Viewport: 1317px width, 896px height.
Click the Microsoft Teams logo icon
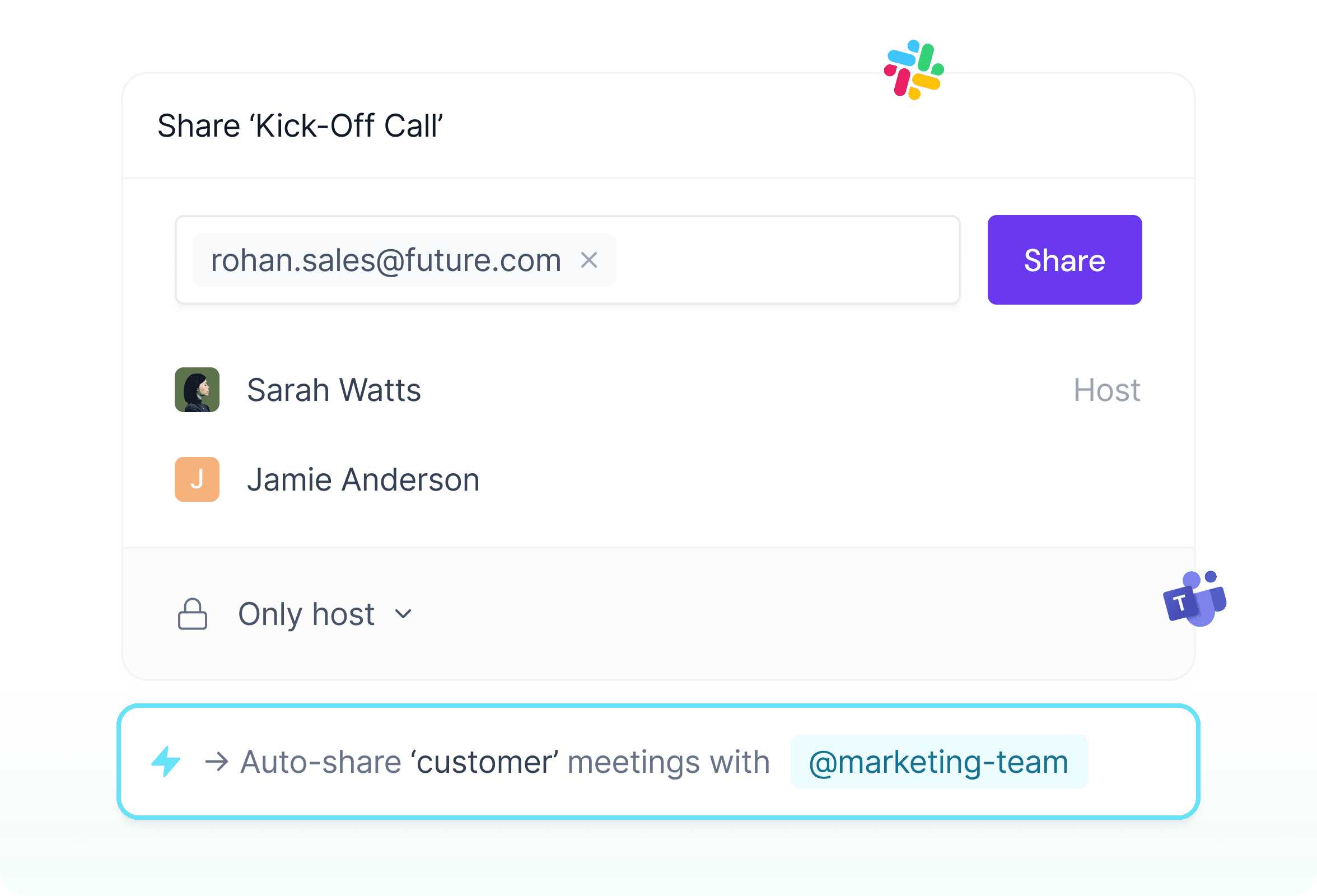tap(1194, 599)
